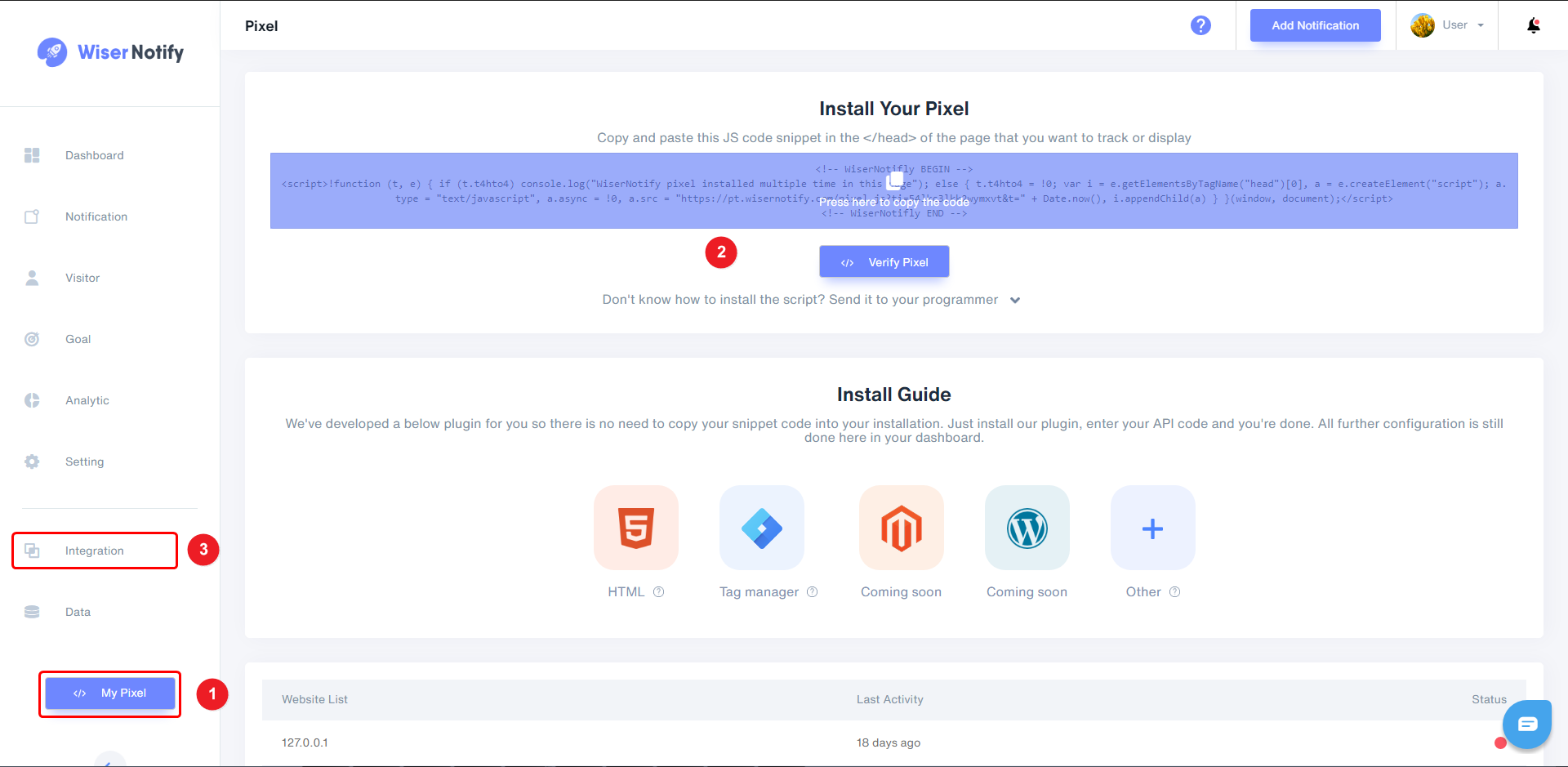Image resolution: width=1568 pixels, height=767 pixels.
Task: Click the Tag manager label
Action: [x=759, y=592]
